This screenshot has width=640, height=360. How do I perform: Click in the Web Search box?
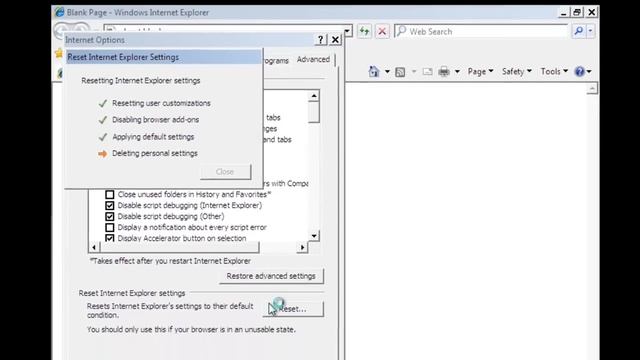(x=482, y=31)
